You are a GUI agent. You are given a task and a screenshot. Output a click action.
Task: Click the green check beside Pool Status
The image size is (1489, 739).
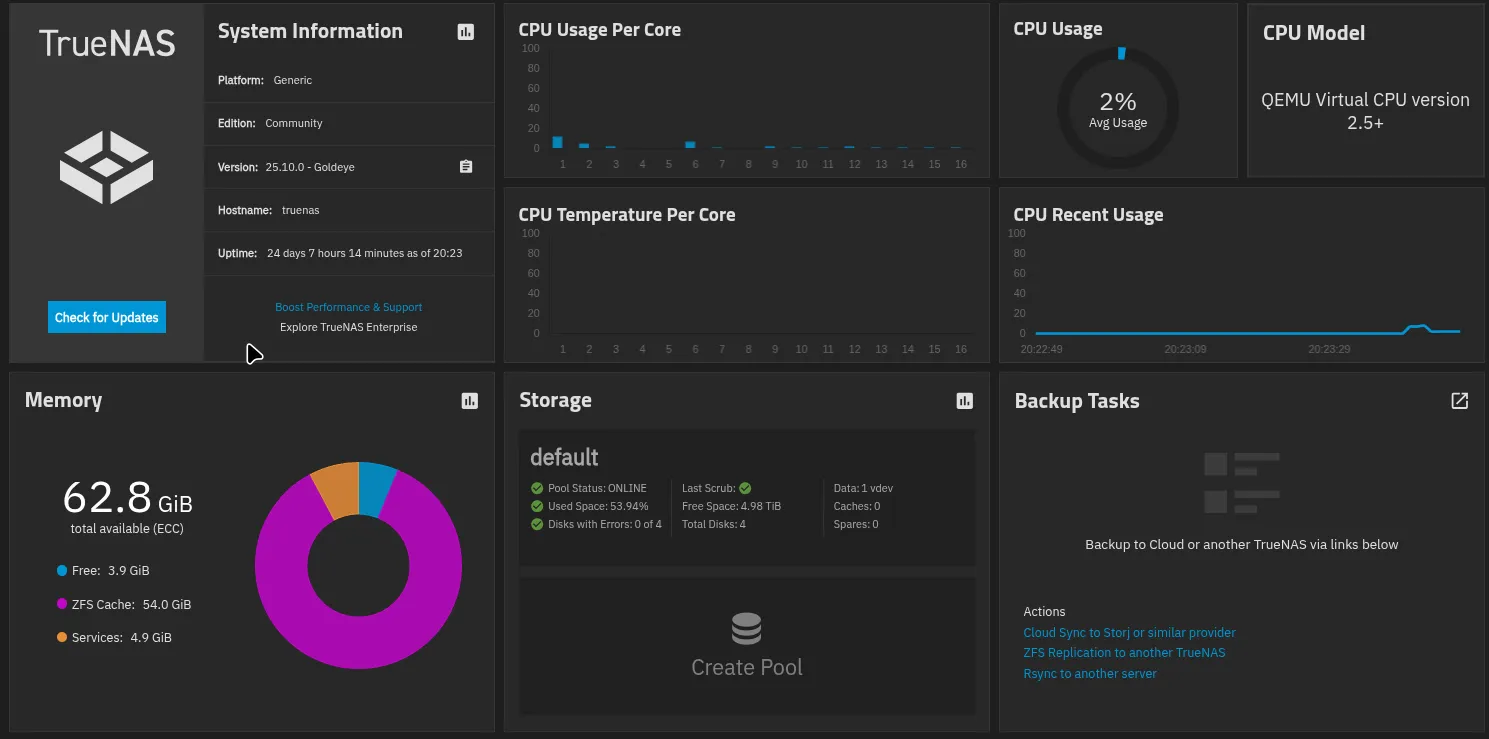point(538,488)
